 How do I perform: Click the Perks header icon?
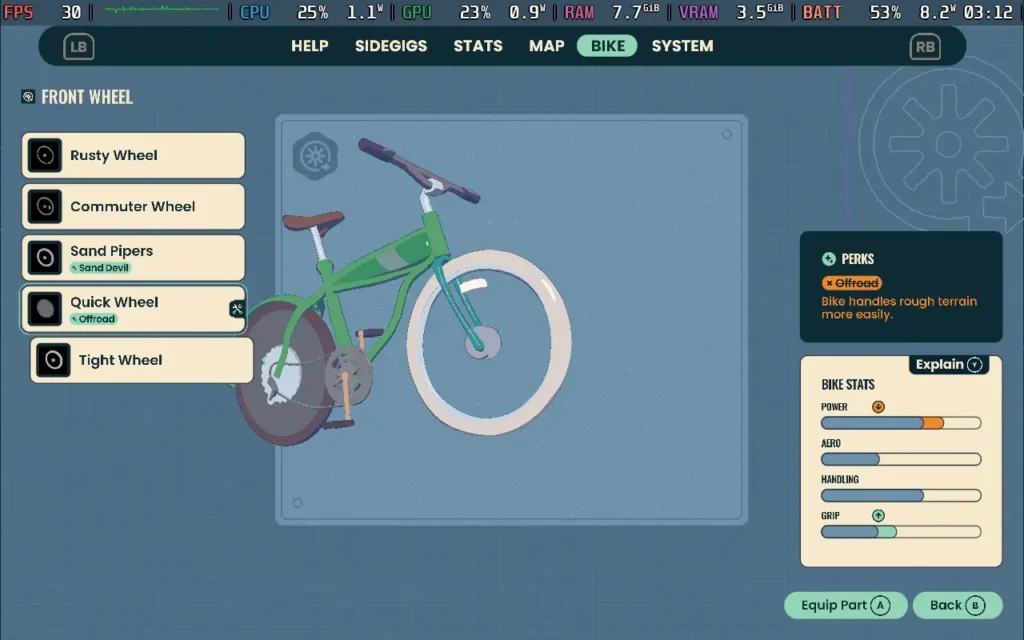(828, 259)
